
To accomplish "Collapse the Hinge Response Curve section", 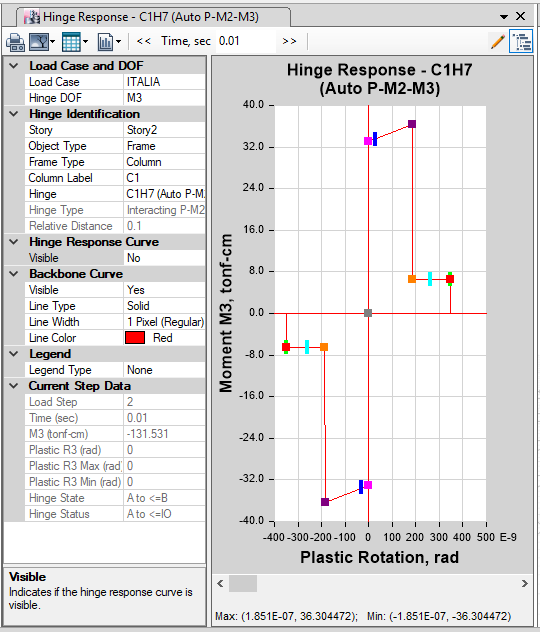I will pyautogui.click(x=14, y=242).
